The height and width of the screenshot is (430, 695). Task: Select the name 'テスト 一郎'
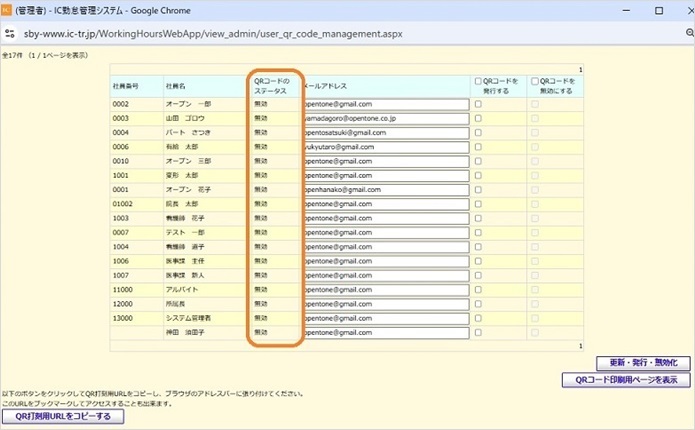[x=185, y=232]
